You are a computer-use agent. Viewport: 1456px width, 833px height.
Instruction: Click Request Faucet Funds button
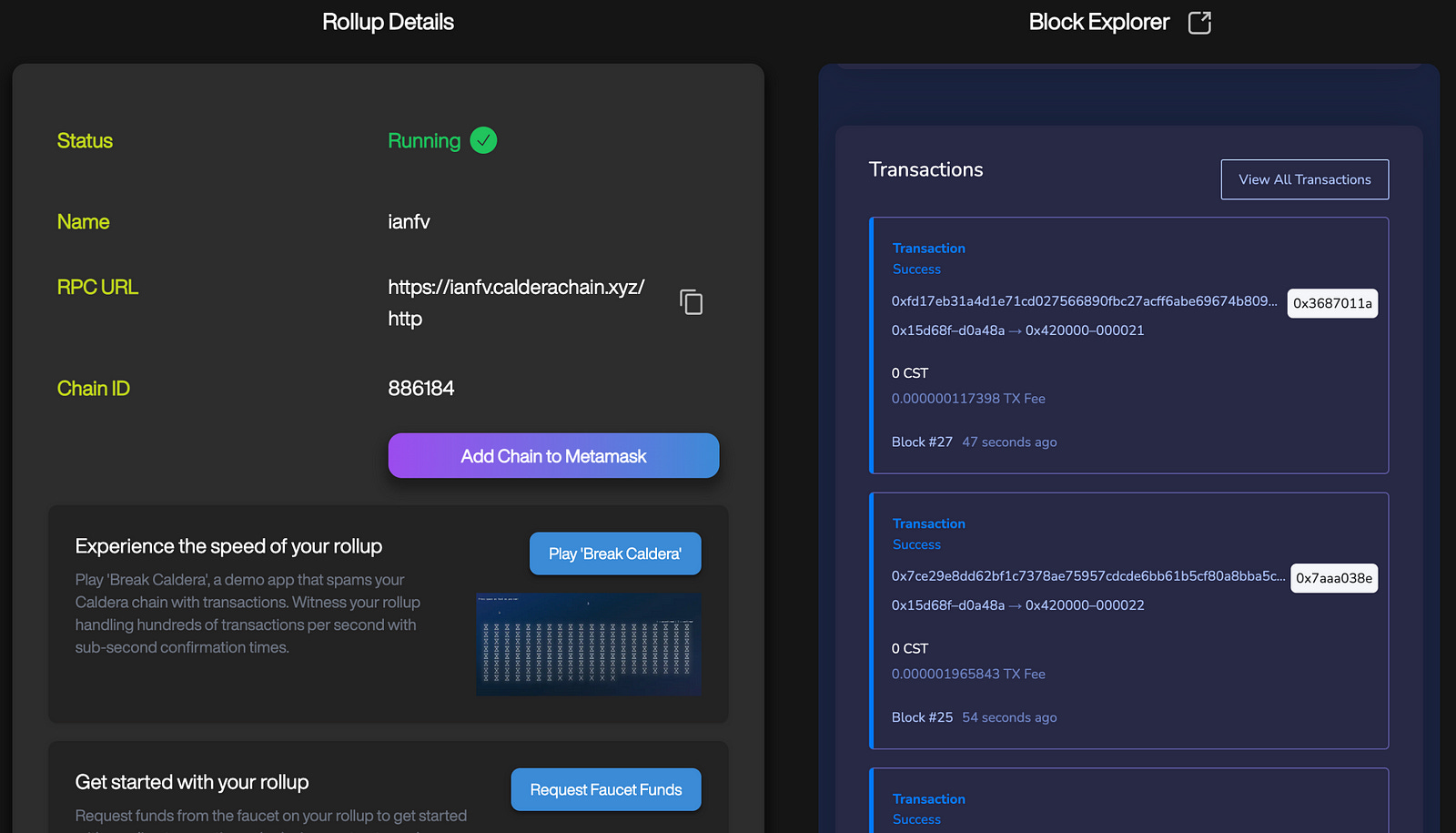pyautogui.click(x=606, y=789)
